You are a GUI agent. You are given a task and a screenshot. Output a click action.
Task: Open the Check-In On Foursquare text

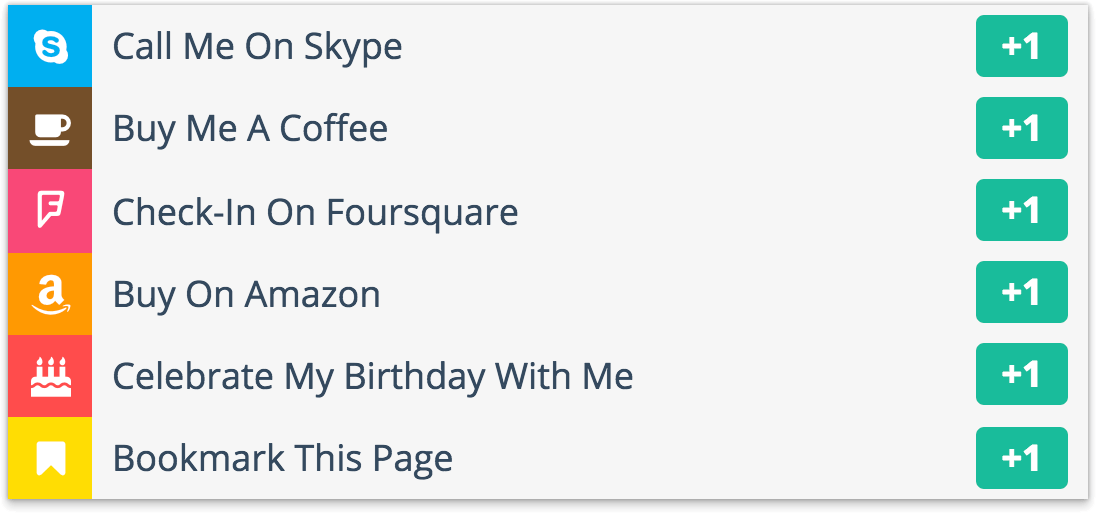[315, 212]
